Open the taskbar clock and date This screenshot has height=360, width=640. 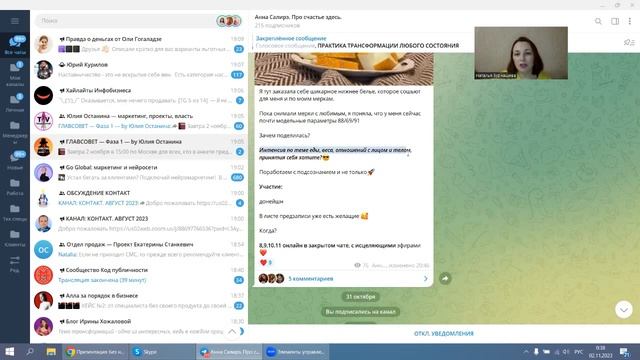[x=600, y=351]
